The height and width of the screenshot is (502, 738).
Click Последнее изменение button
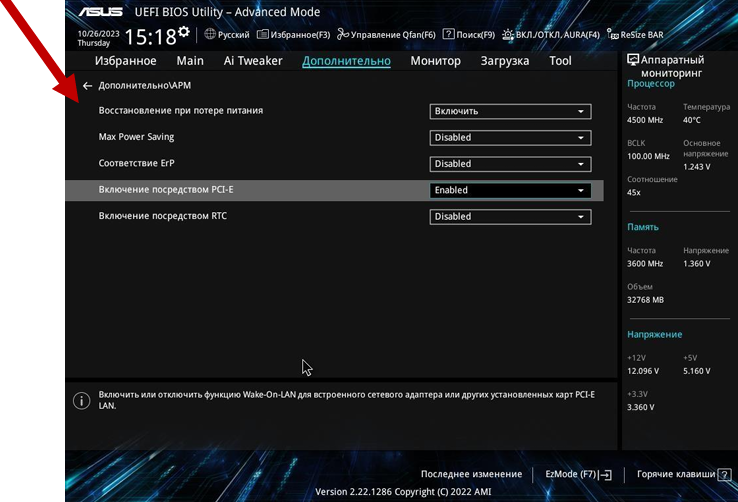pos(471,474)
